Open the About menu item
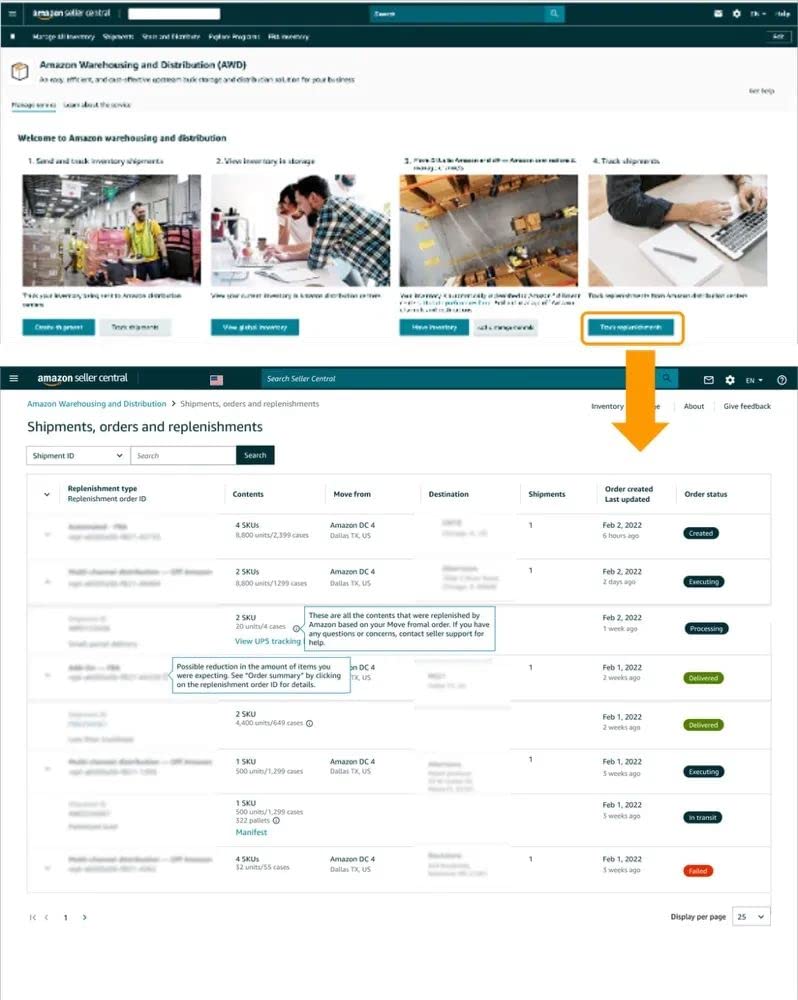 pyautogui.click(x=693, y=406)
